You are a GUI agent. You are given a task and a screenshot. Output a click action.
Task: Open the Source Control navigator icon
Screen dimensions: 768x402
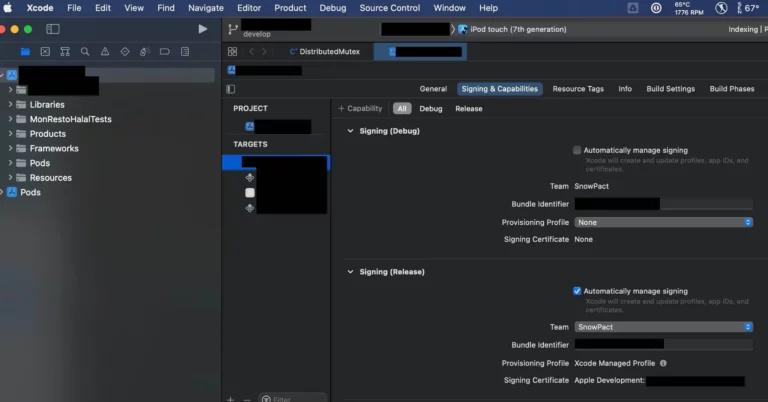(x=45, y=51)
